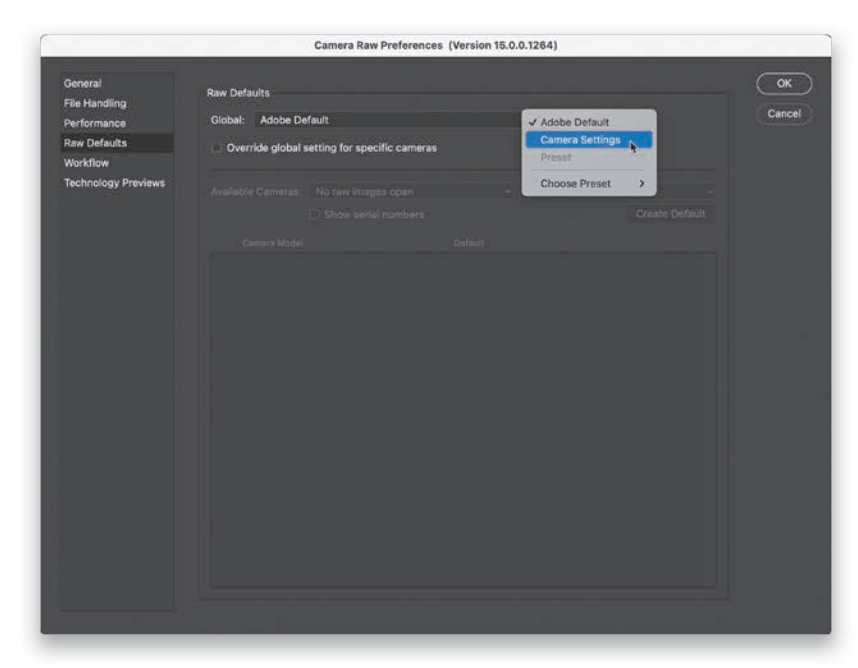
Task: Enable Override global setting for specific cameras
Action: (218, 148)
